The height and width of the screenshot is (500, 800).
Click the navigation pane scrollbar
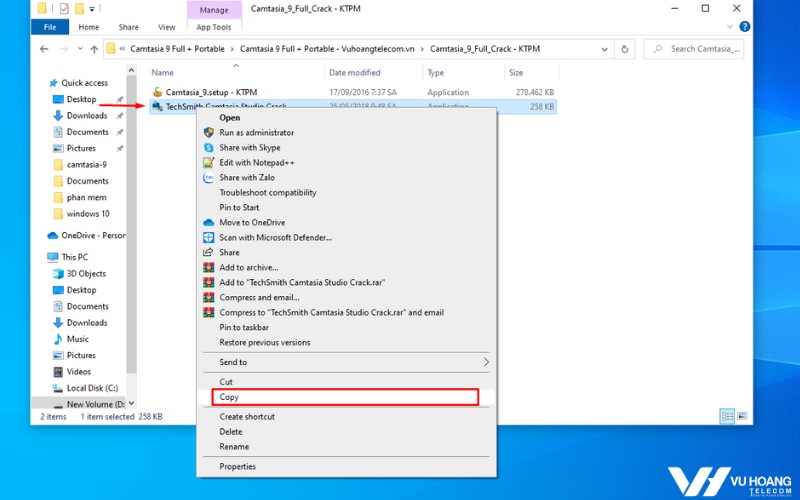point(131,224)
